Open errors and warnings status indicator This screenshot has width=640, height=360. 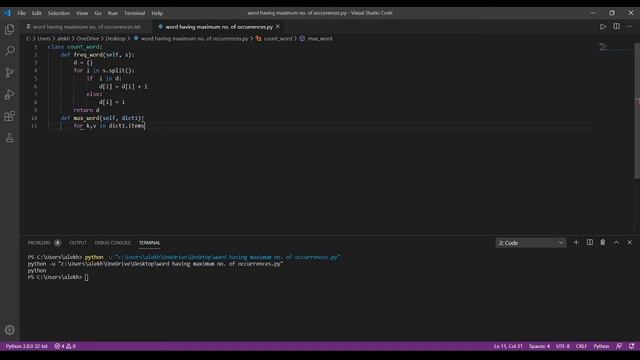pos(65,346)
